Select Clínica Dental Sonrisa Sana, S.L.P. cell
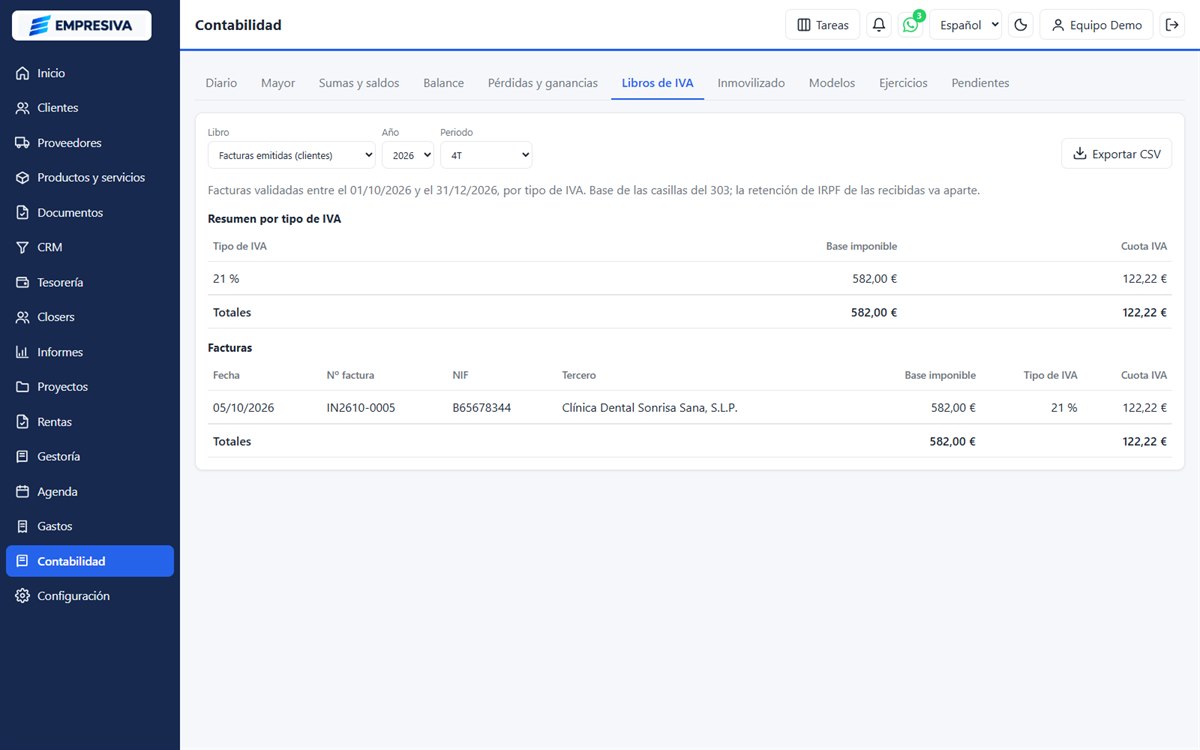Image resolution: width=1200 pixels, height=750 pixels. click(650, 408)
